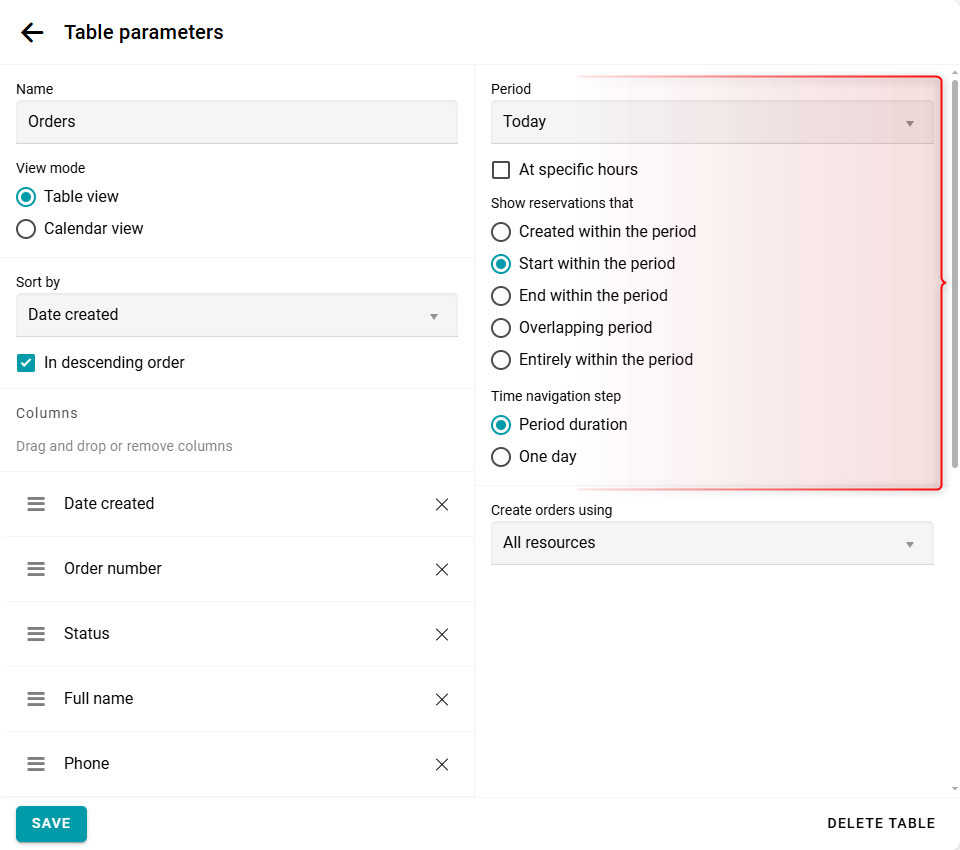960x850 pixels.
Task: Open the Sort by dropdown
Action: tap(236, 315)
